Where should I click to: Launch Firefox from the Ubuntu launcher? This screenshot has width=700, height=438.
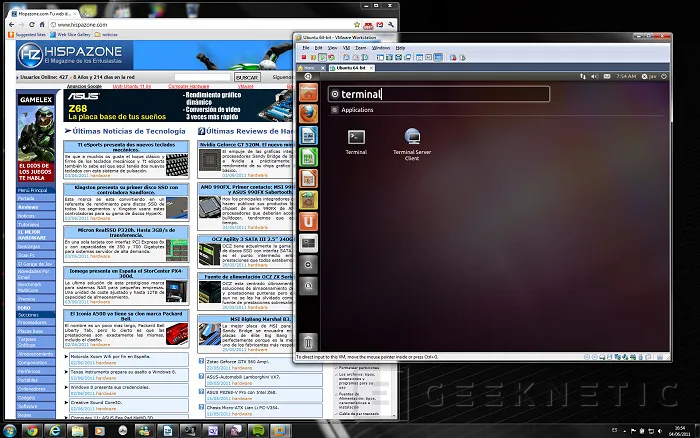[308, 114]
